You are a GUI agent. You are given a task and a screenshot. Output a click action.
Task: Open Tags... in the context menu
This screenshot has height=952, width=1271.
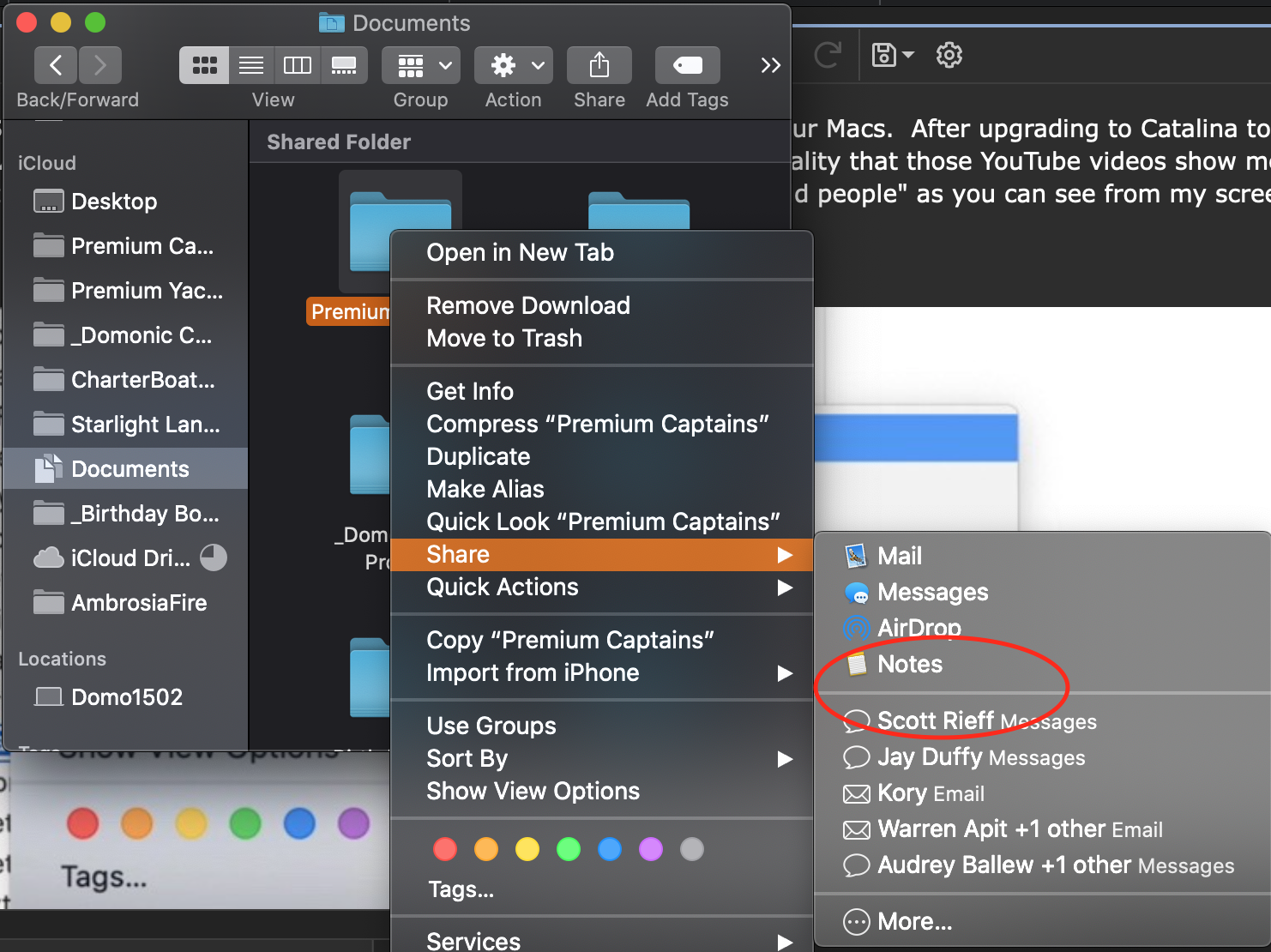461,889
